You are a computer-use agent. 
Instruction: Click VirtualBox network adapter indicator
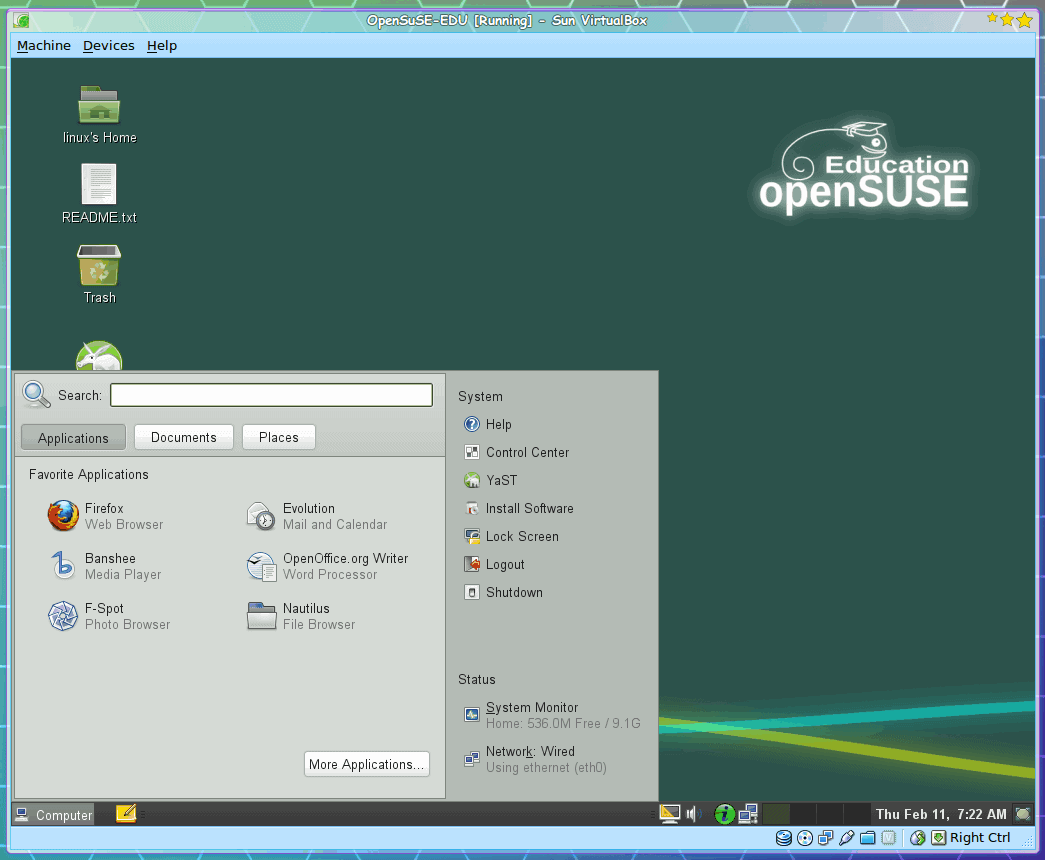(826, 838)
